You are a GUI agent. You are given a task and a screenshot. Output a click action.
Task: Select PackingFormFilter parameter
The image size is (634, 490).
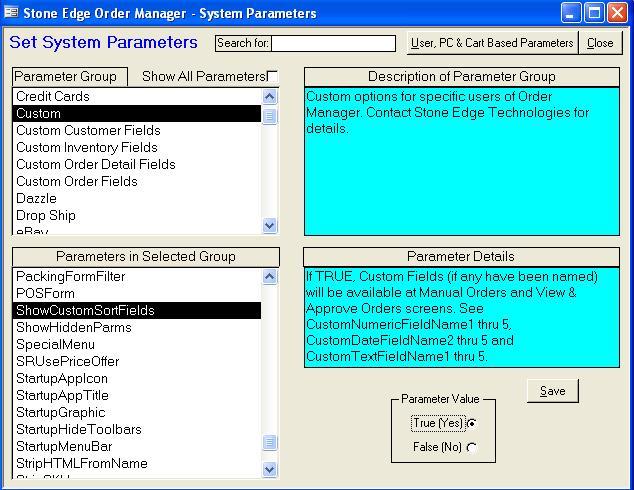[137, 277]
